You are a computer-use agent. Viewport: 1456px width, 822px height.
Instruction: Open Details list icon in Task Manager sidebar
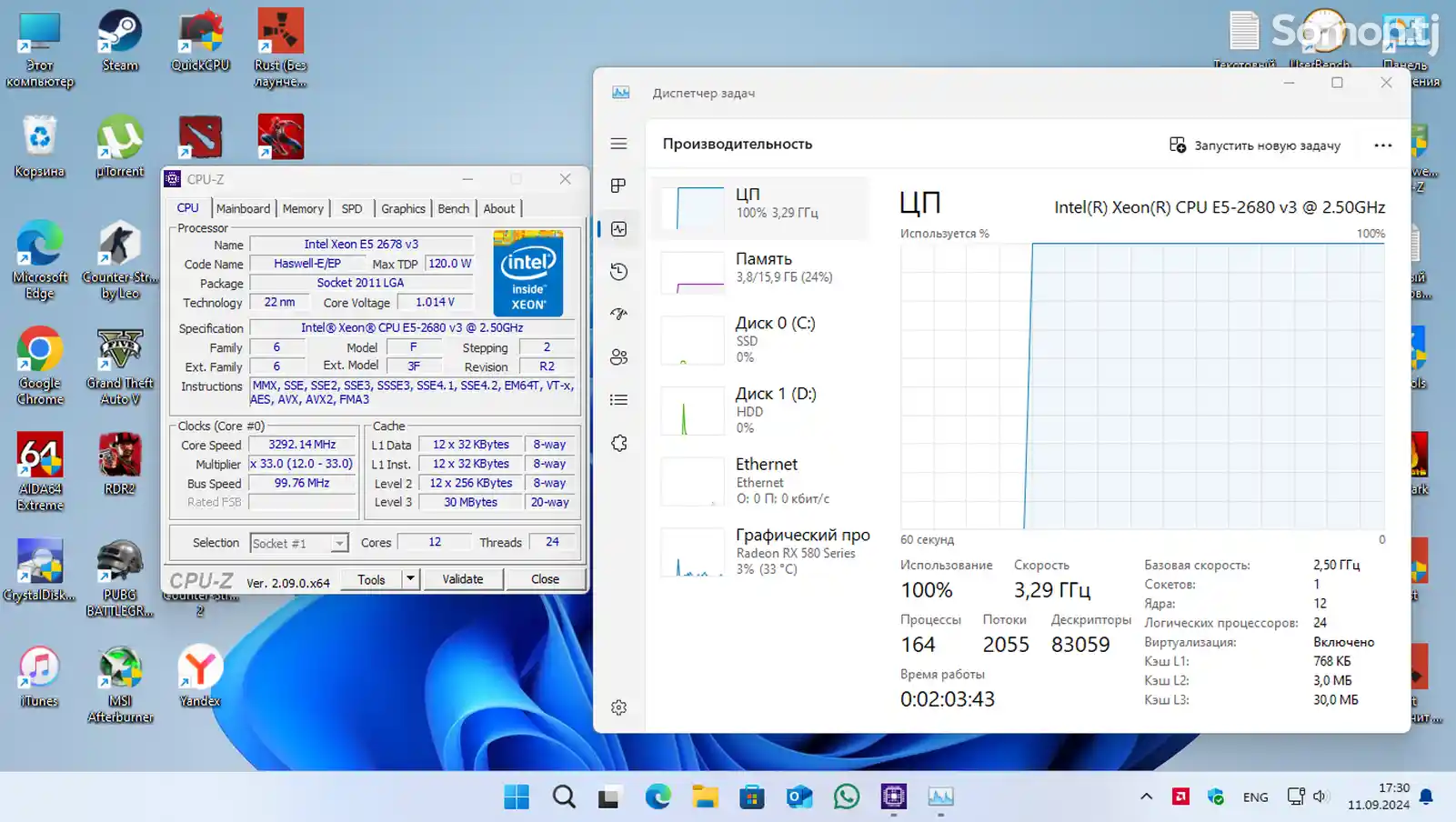[618, 399]
